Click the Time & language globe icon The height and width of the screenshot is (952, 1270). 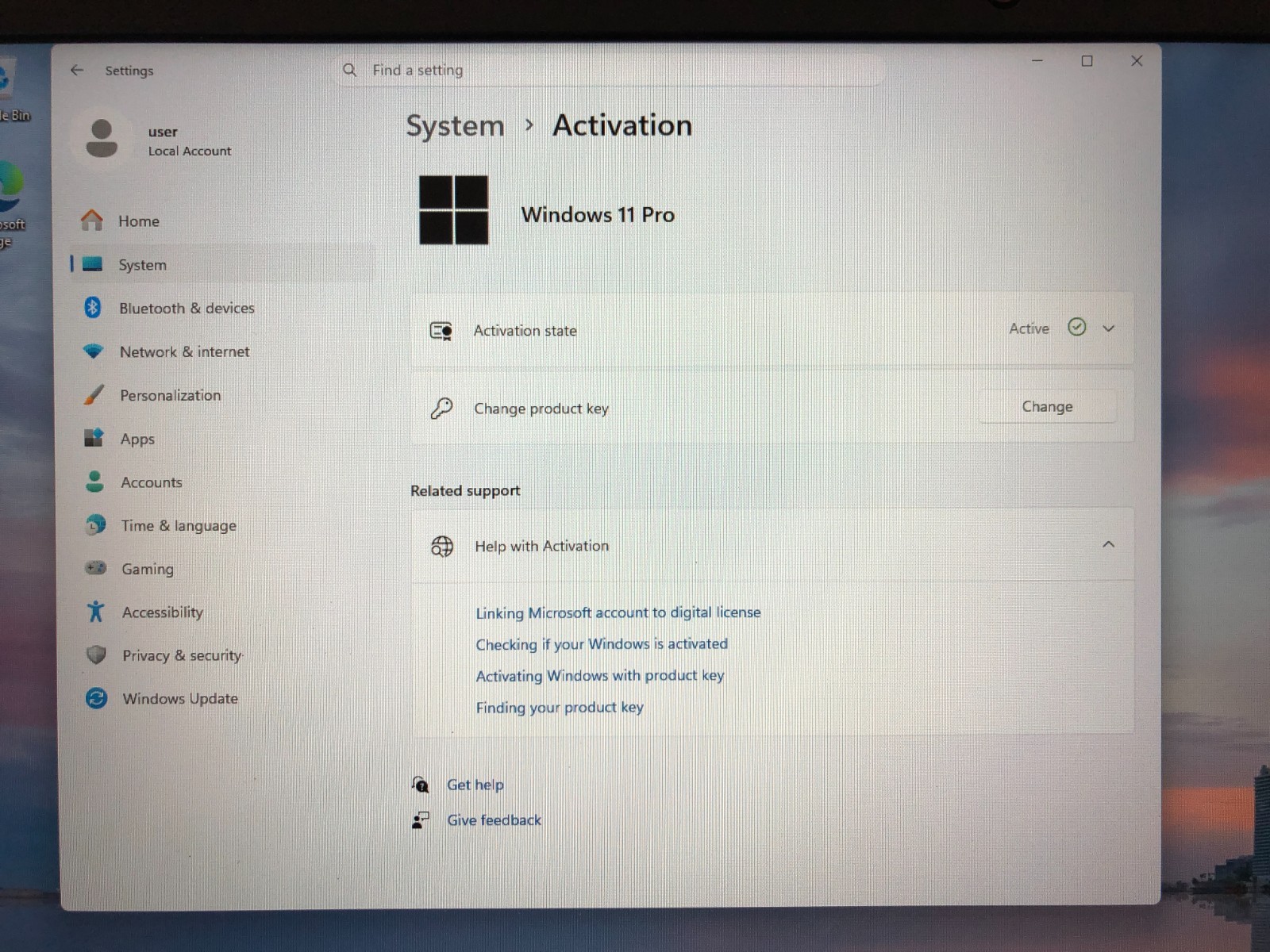point(95,524)
